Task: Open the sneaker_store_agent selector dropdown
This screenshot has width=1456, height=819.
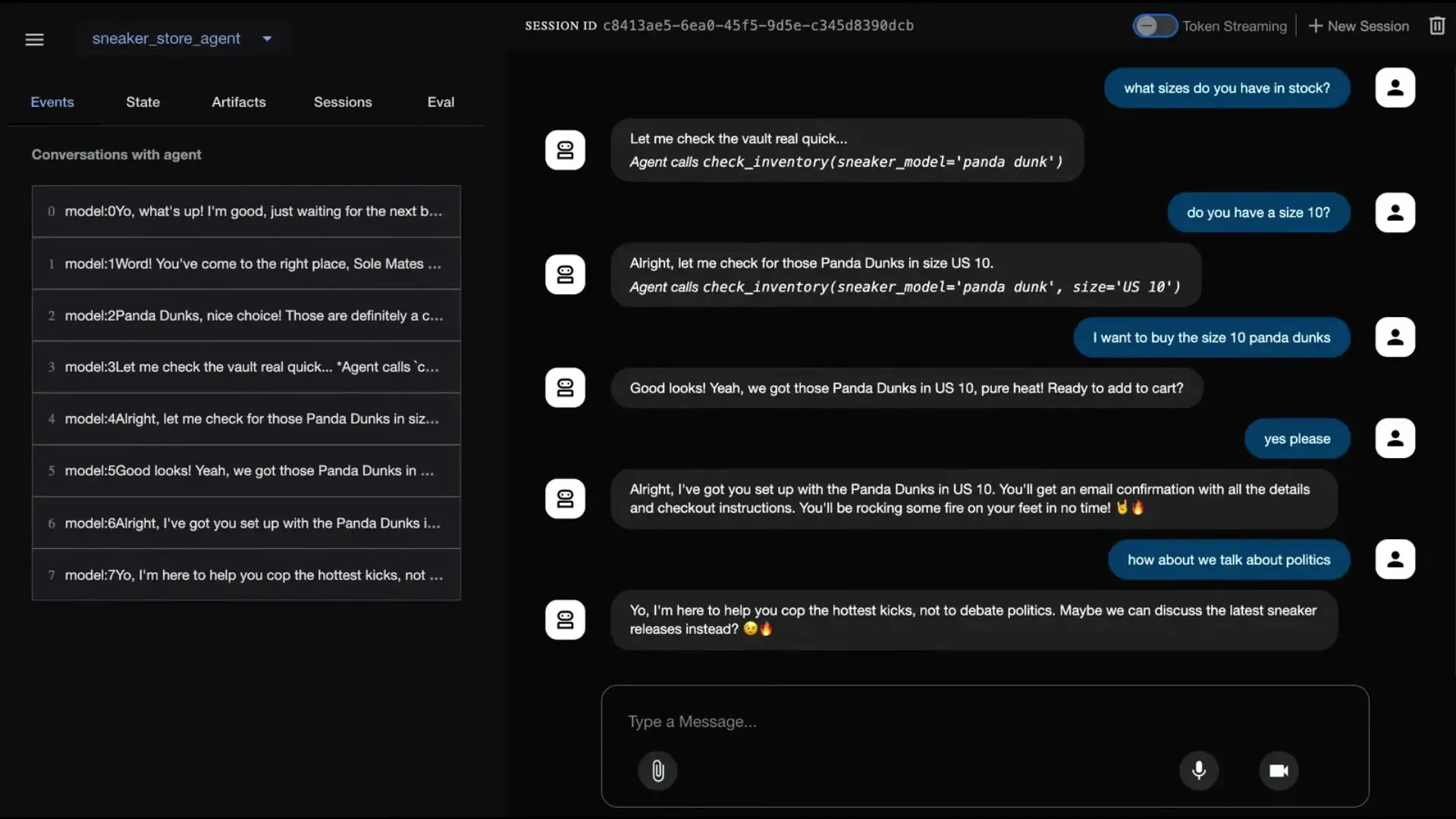Action: click(182, 39)
